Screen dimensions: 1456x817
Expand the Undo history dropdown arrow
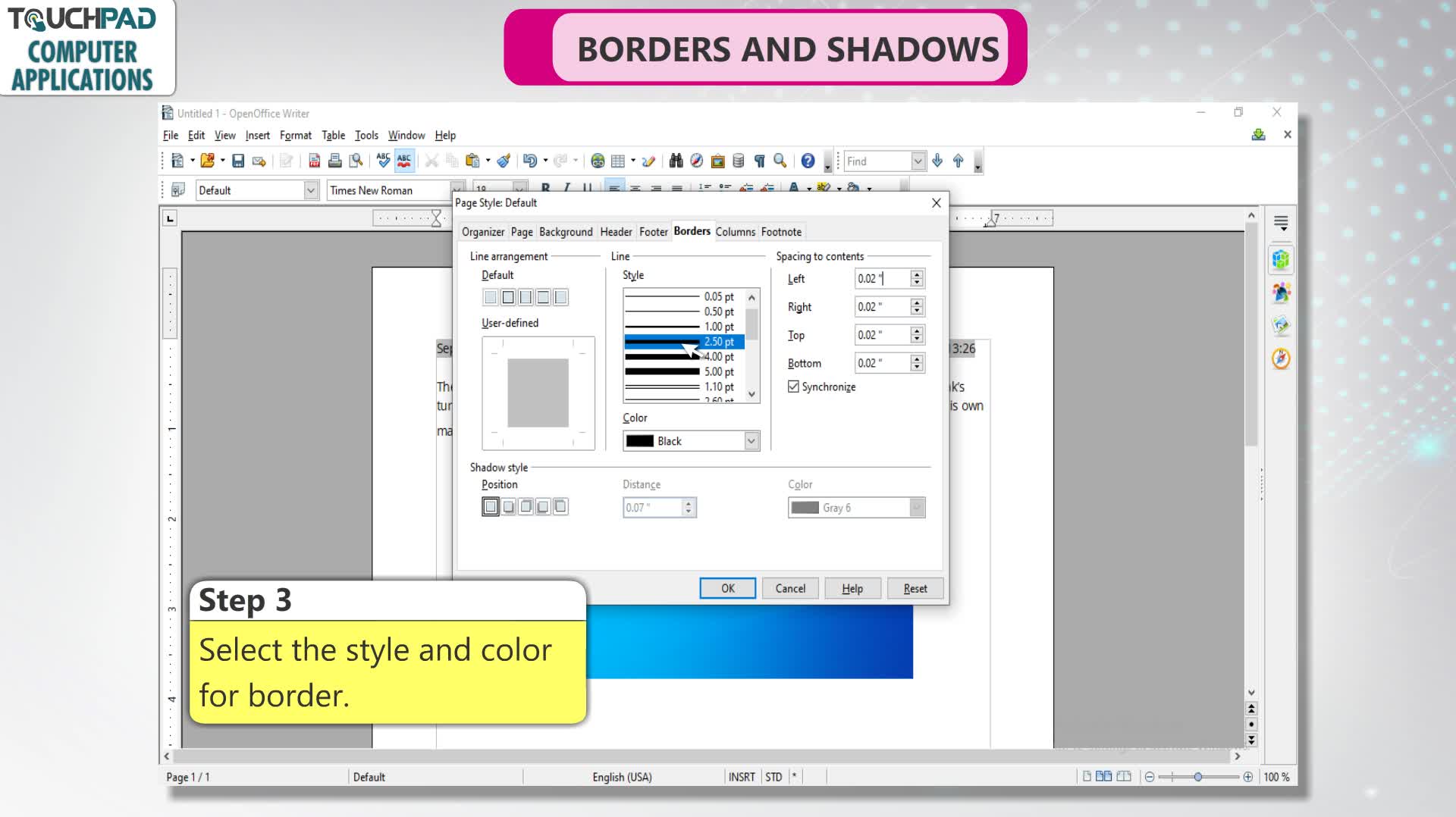pyautogui.click(x=545, y=161)
